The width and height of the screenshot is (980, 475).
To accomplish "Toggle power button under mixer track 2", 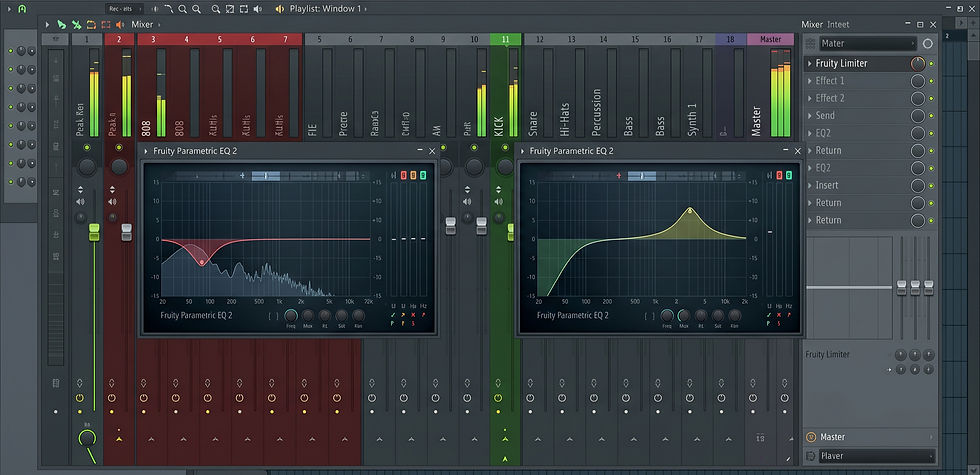I will tap(111, 398).
